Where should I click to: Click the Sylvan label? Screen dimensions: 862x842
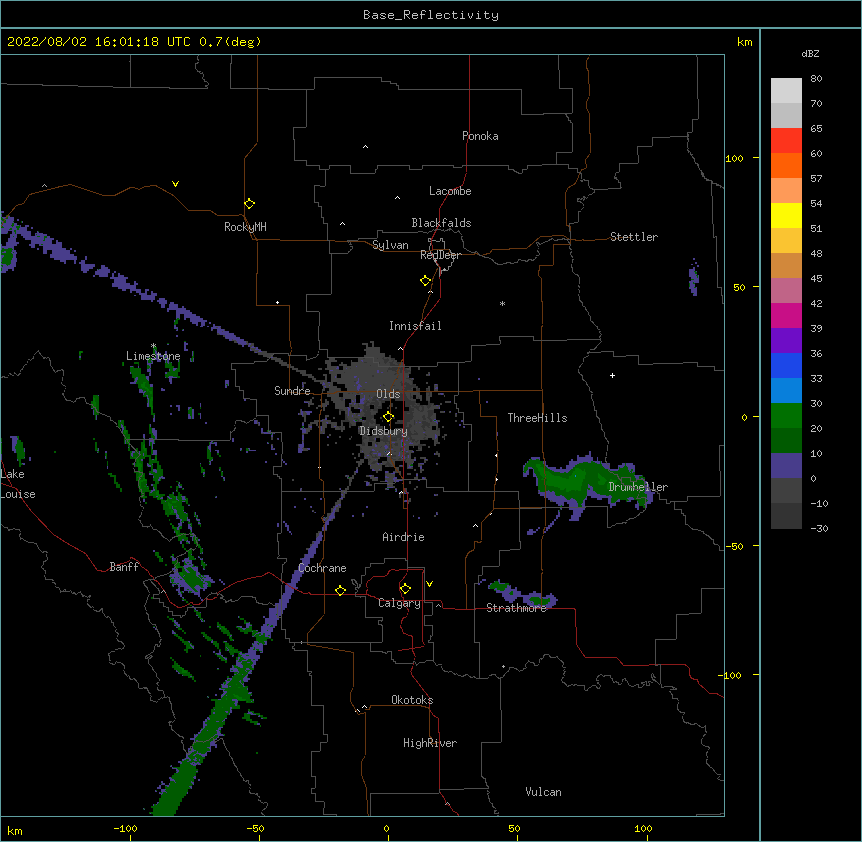coord(390,245)
